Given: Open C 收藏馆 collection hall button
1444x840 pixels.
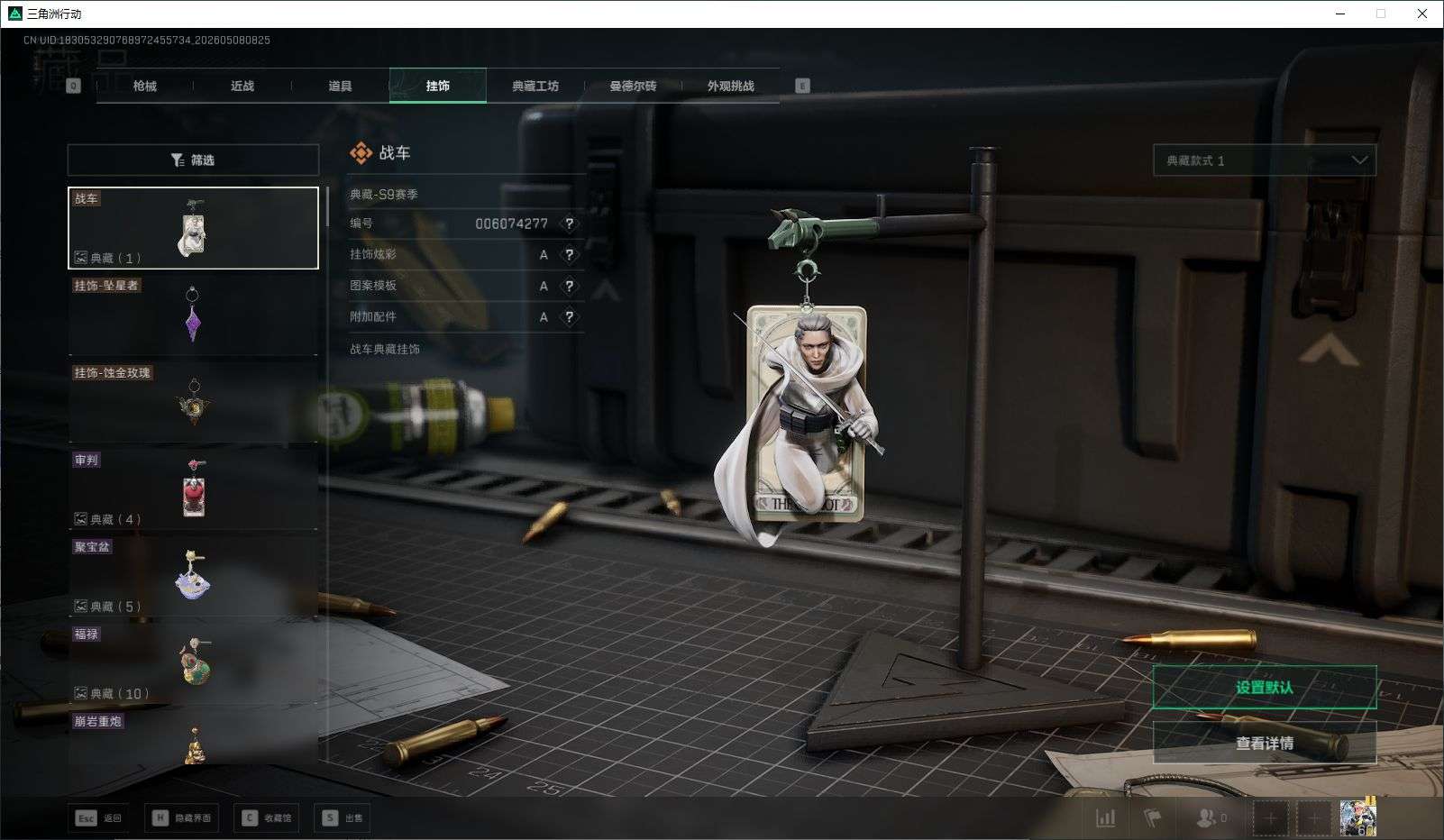Looking at the screenshot, I should (x=266, y=817).
